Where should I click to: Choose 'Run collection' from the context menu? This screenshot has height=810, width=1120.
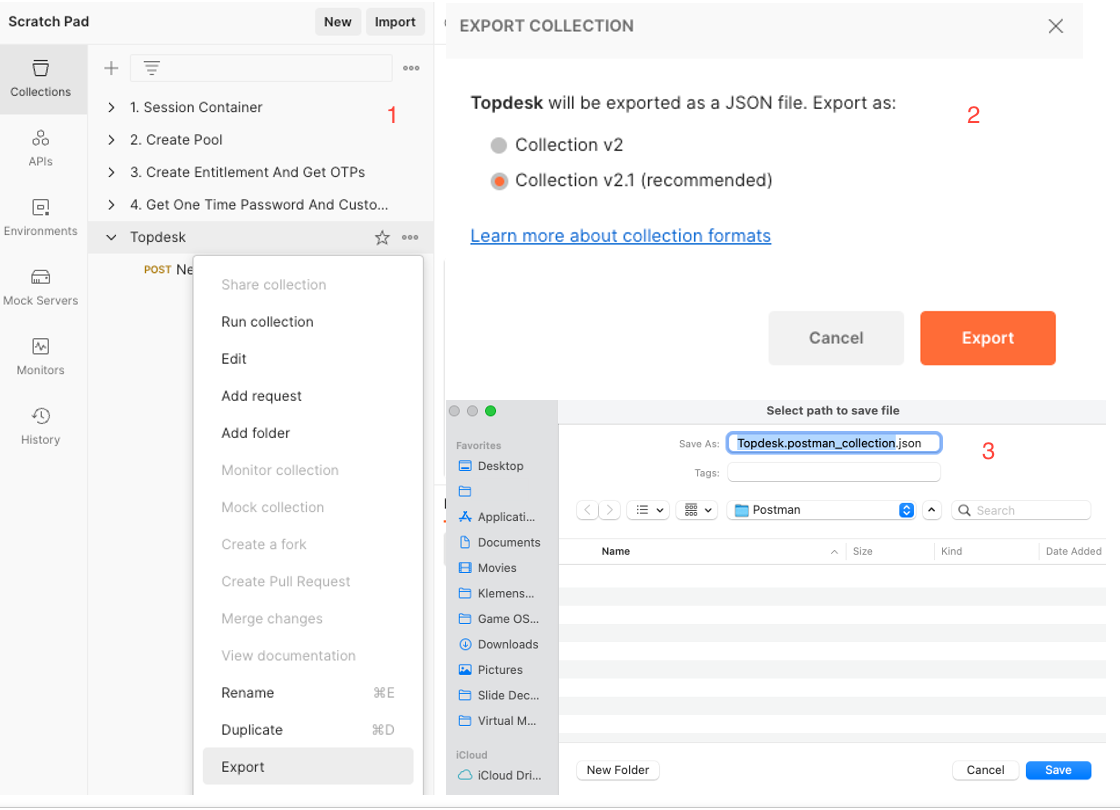(x=266, y=321)
